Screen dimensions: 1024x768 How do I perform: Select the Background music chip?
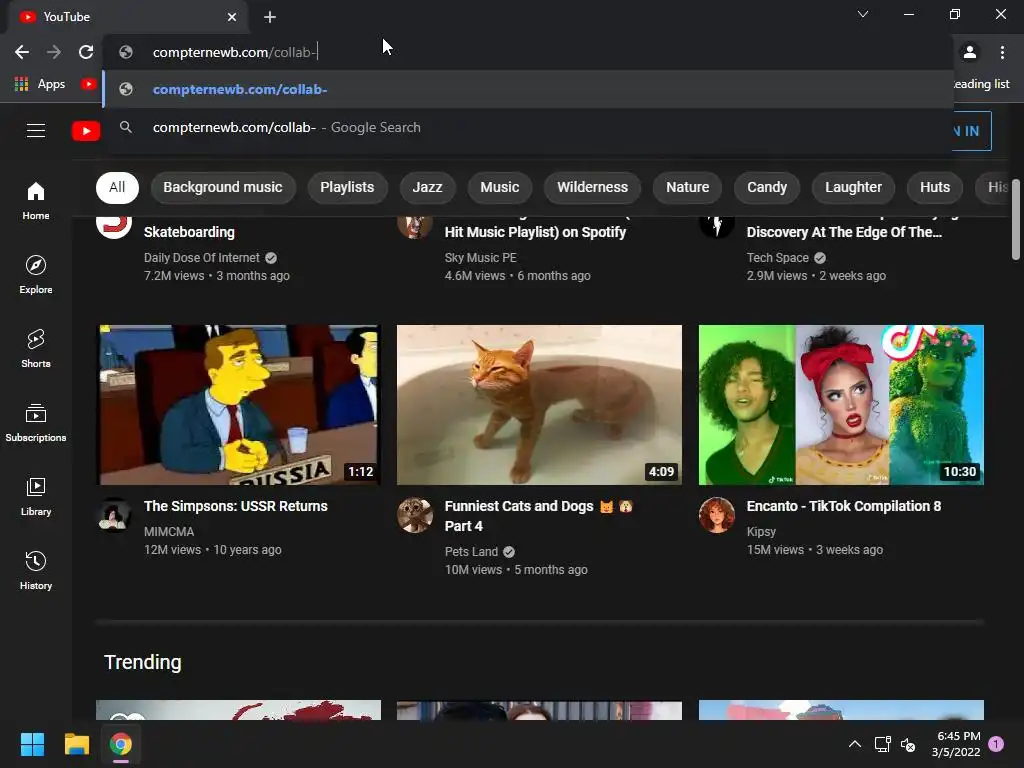tap(223, 187)
